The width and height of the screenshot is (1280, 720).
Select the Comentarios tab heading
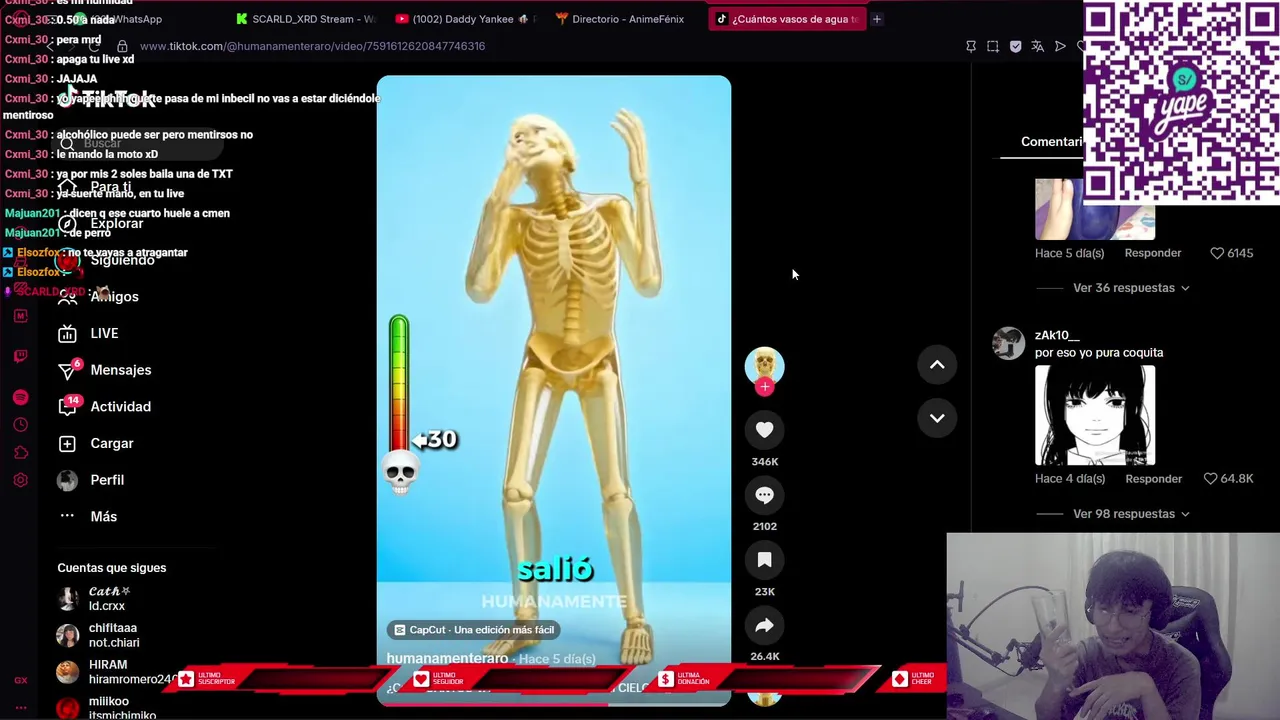point(1051,142)
